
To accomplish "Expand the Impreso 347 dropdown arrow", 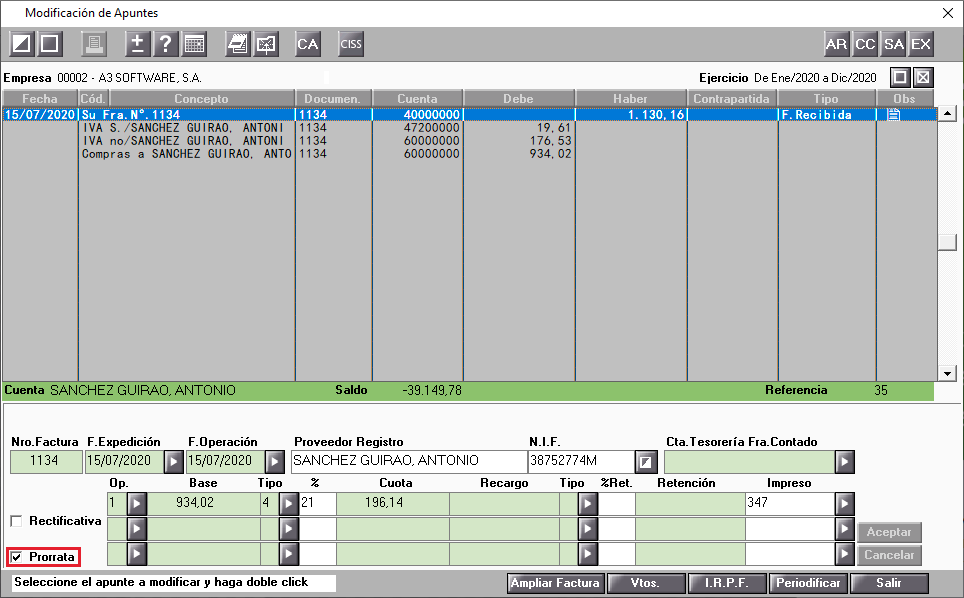I will [844, 504].
